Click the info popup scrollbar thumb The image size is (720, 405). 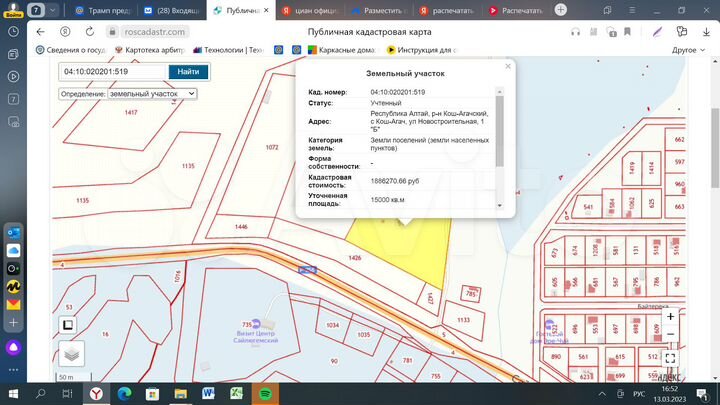click(x=500, y=131)
